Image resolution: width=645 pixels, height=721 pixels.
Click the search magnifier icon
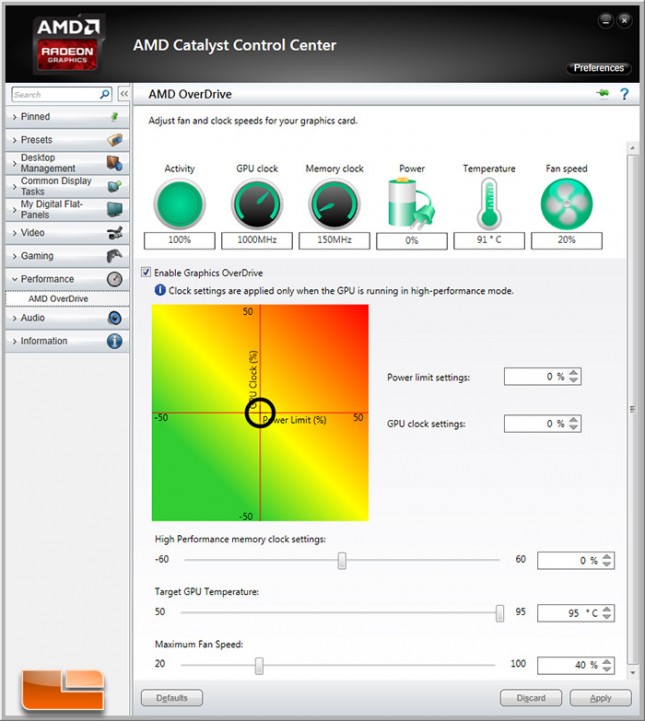click(105, 94)
